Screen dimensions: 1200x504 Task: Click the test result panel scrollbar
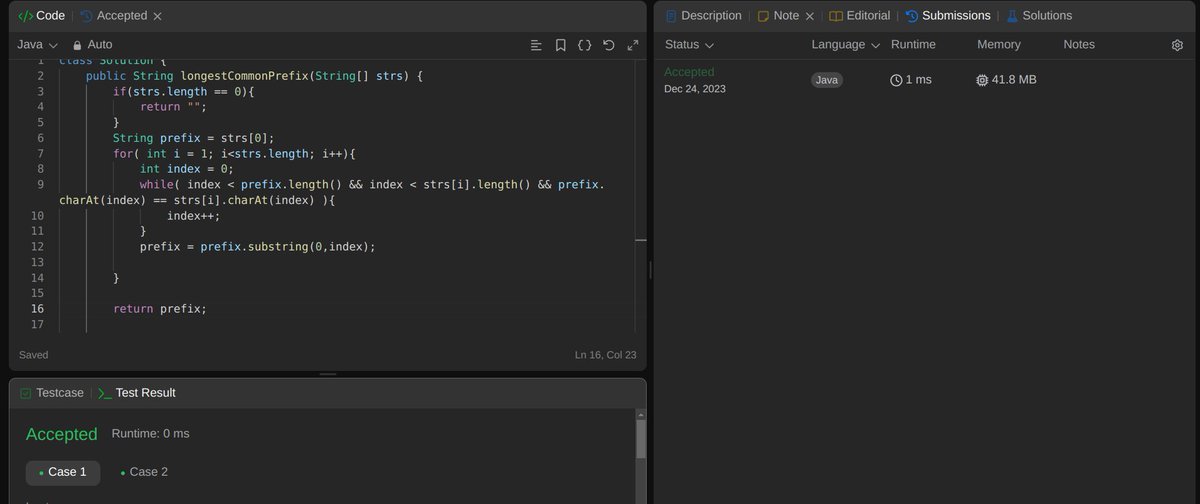[641, 440]
